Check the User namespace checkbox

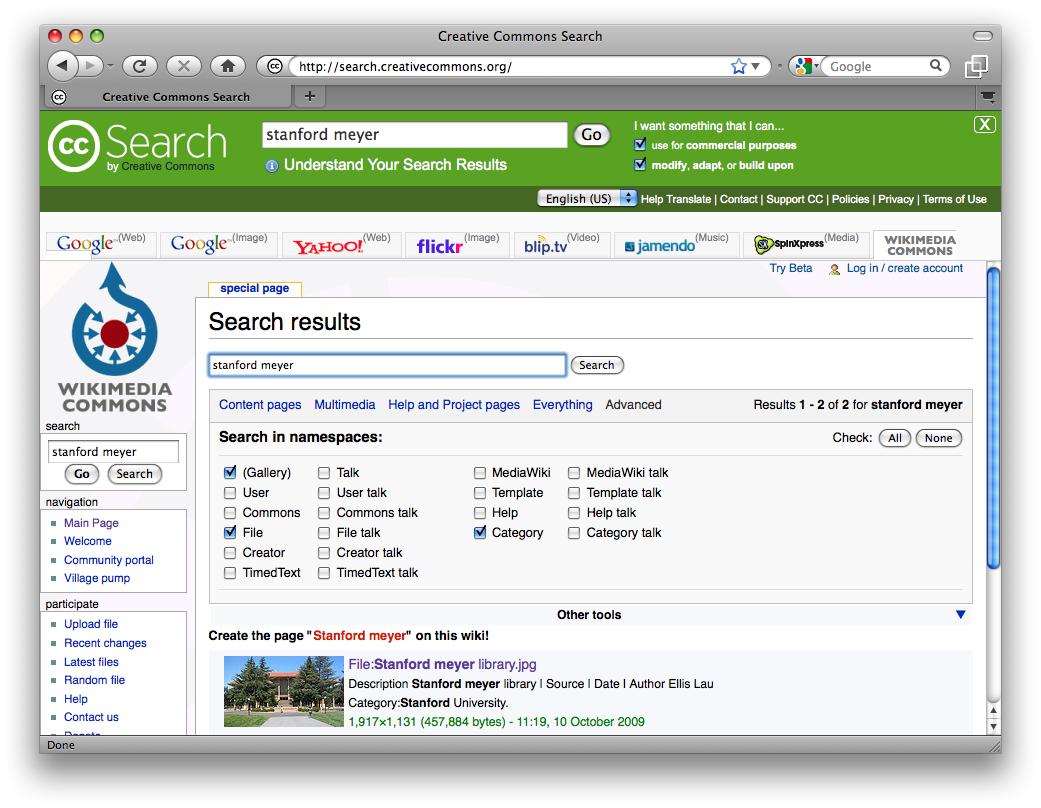[x=230, y=493]
